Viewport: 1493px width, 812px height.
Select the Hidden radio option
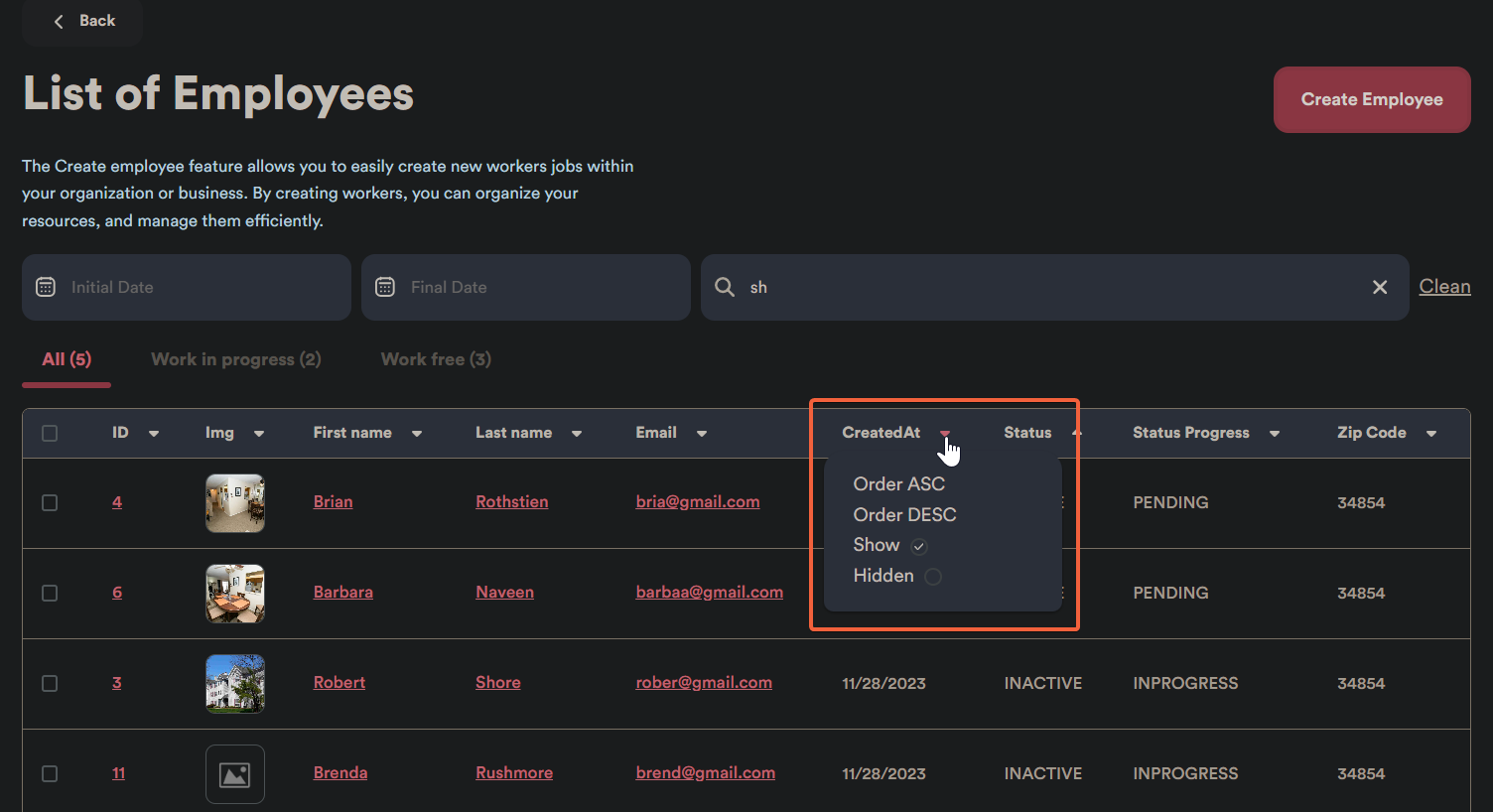[x=932, y=577]
